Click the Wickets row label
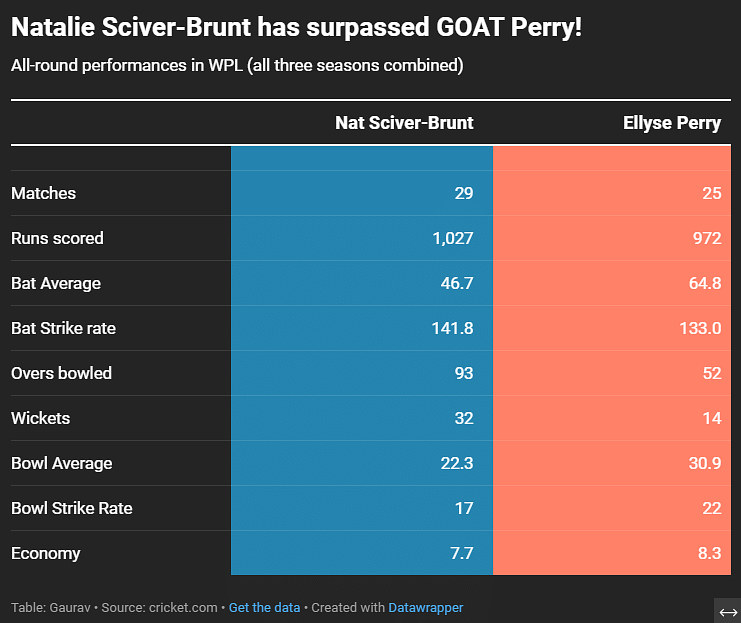 pos(41,418)
